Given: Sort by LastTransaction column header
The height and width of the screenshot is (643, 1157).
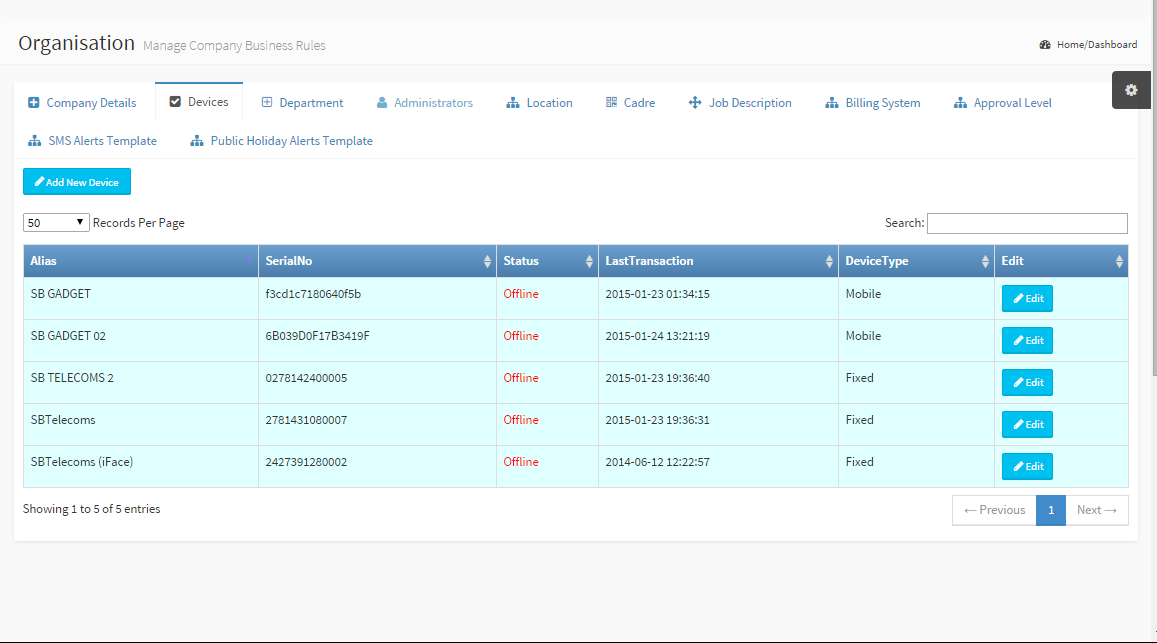Looking at the screenshot, I should (x=717, y=261).
